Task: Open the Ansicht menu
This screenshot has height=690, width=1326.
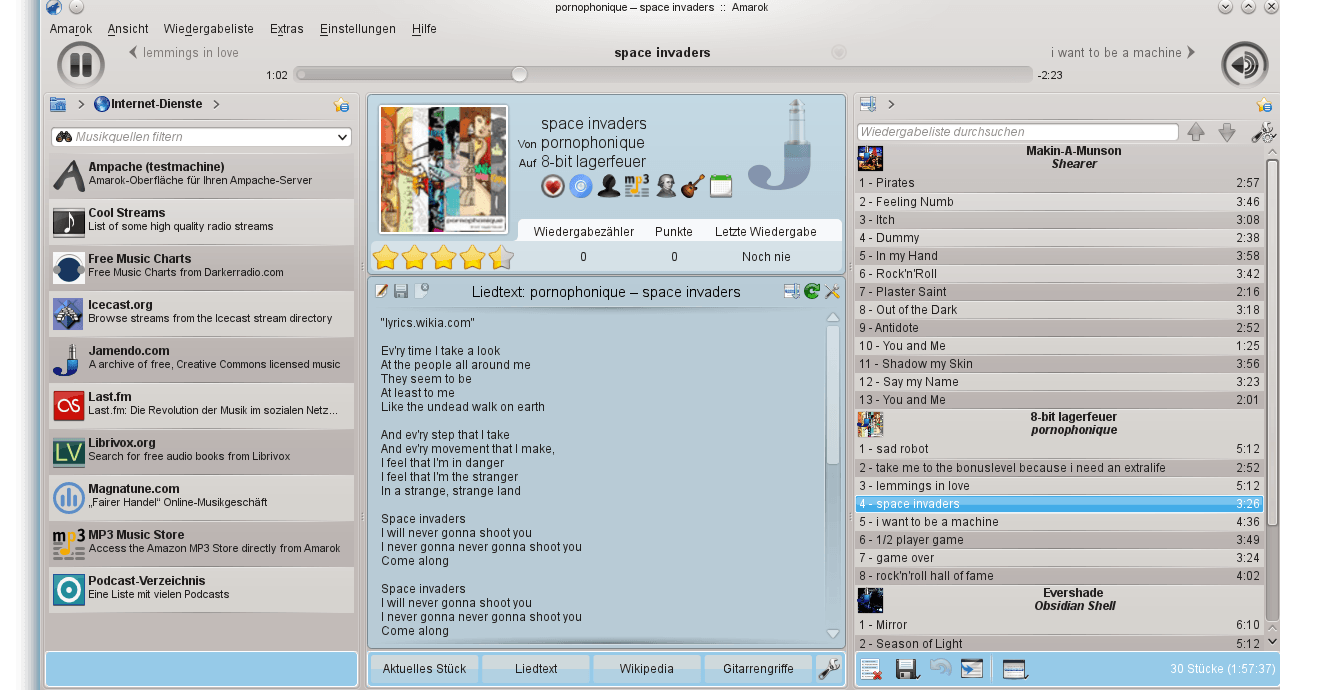Action: pyautogui.click(x=128, y=29)
